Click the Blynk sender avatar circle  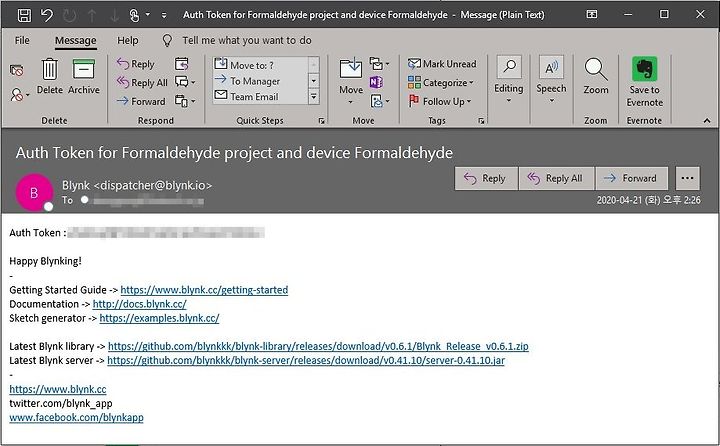click(x=34, y=192)
